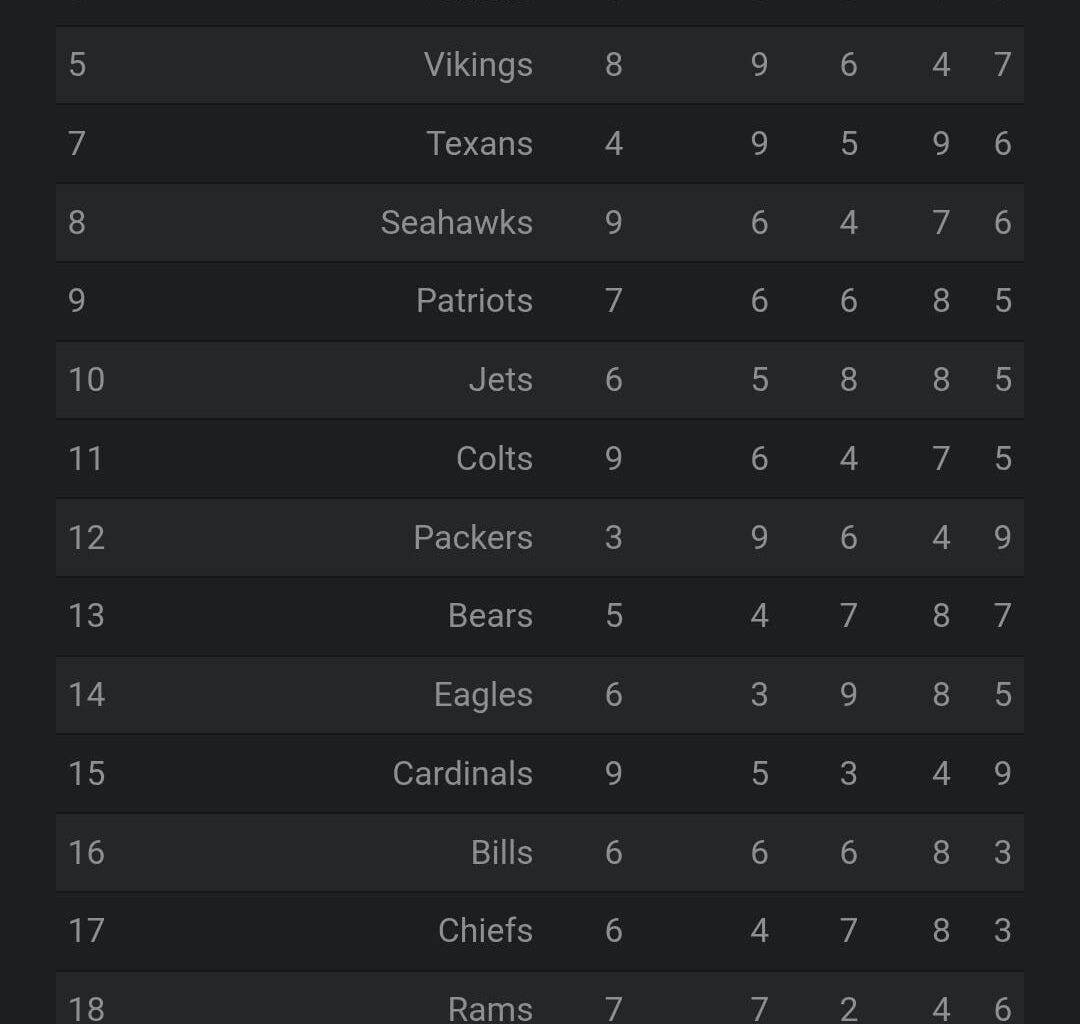This screenshot has height=1024, width=1080.
Task: Select the Patriots row
Action: pyautogui.click(x=473, y=301)
